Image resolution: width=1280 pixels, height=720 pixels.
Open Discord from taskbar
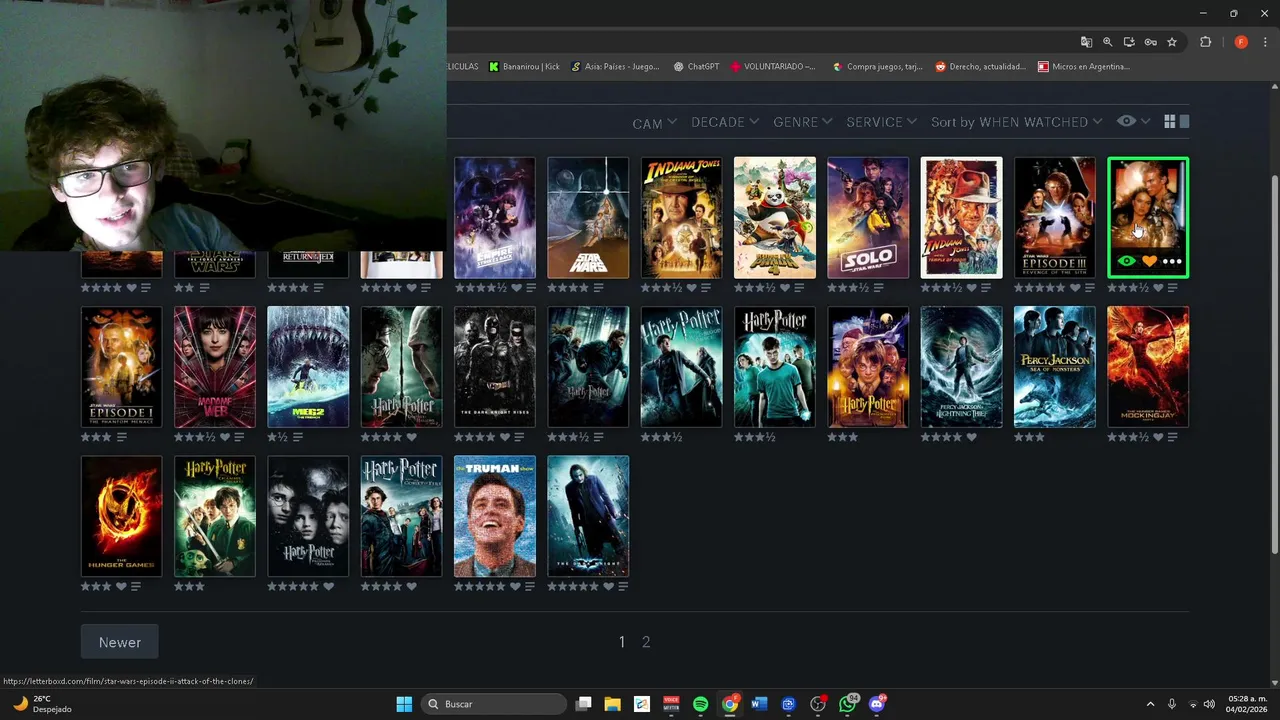click(x=878, y=704)
